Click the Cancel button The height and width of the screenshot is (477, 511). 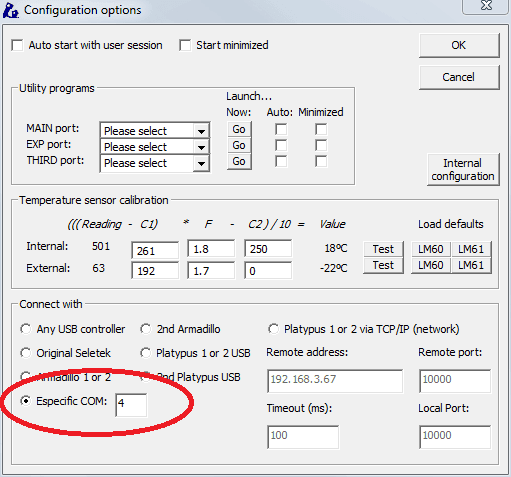[459, 77]
